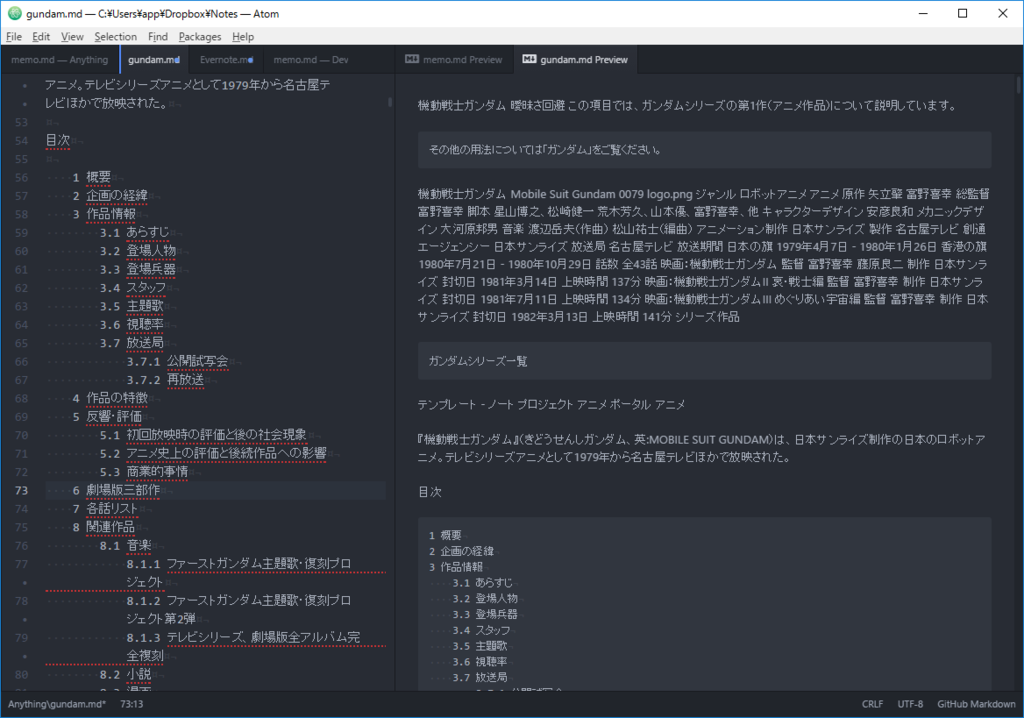Screen dimensions: 1024x718
Task: Click the Atom logo in the title bar
Action: tap(14, 13)
